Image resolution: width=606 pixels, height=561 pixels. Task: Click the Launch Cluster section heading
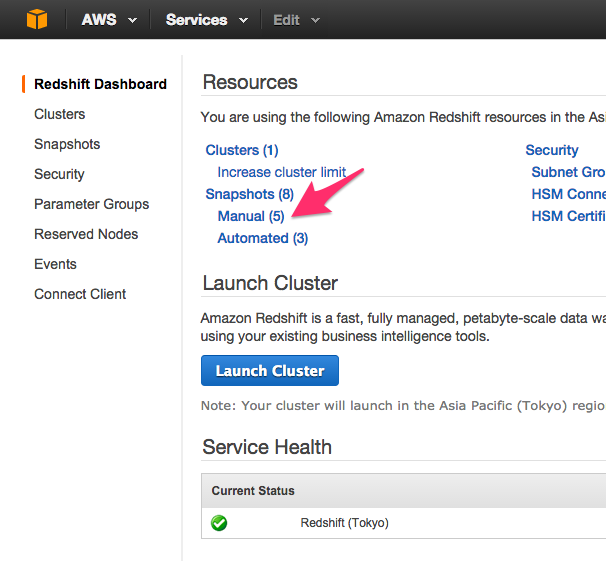click(270, 283)
